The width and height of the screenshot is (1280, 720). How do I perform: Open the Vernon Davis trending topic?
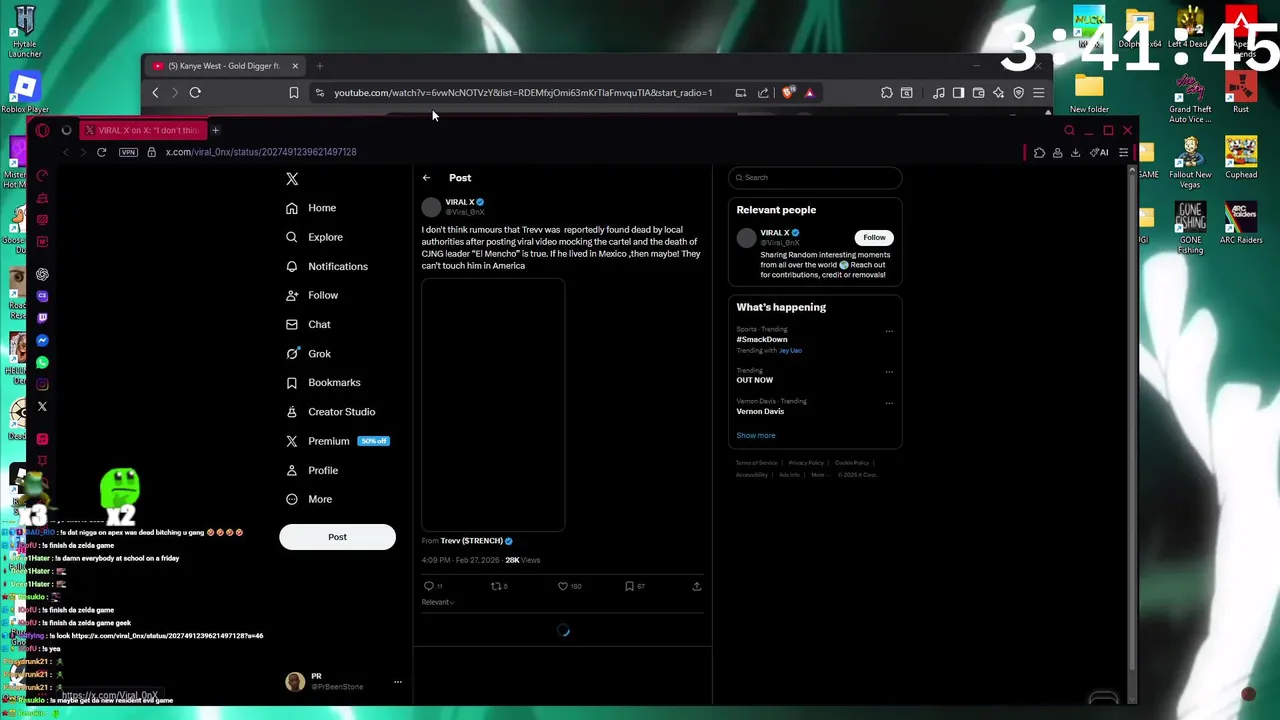click(760, 411)
